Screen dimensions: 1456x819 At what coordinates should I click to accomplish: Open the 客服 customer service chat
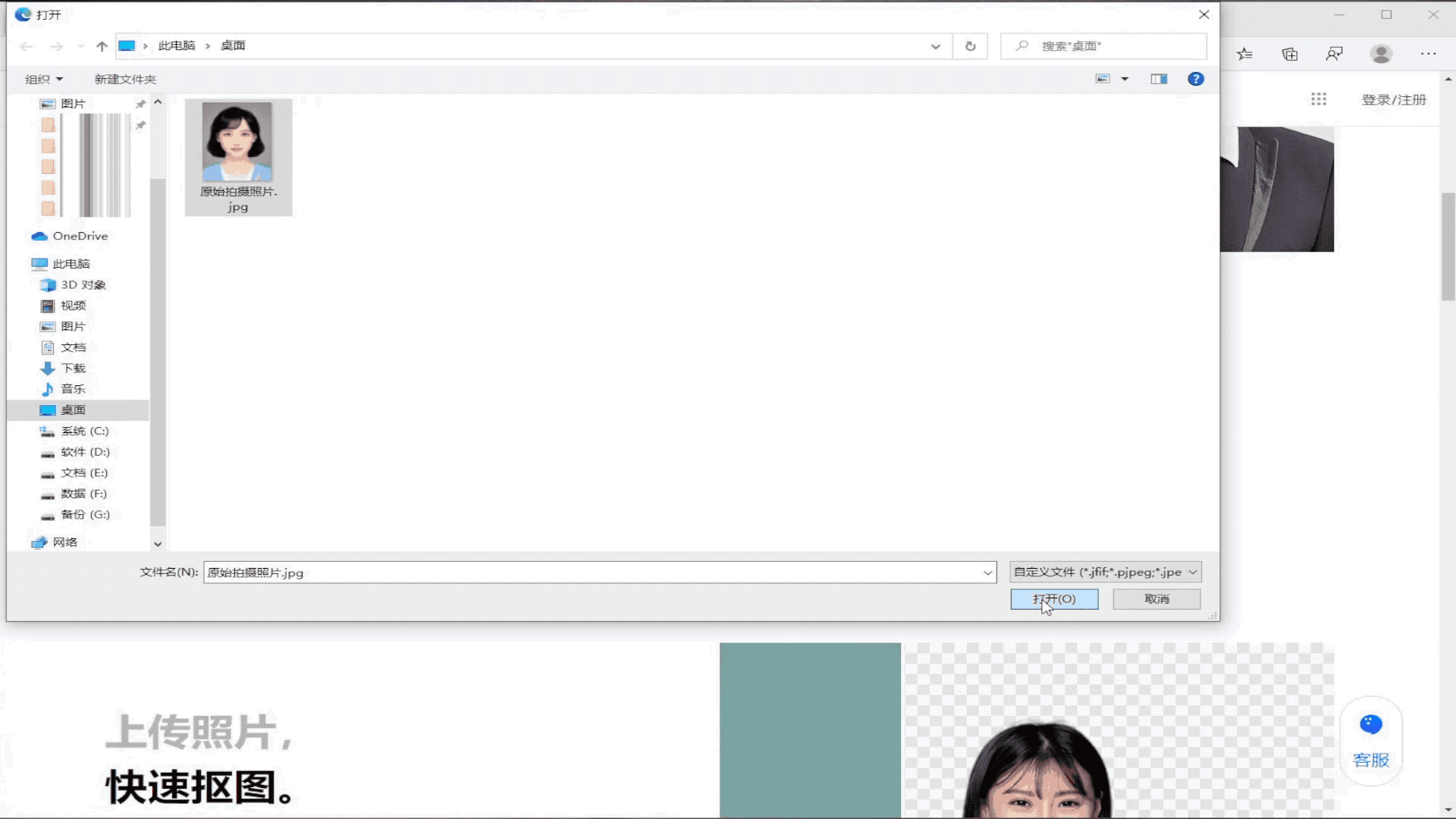tap(1370, 741)
